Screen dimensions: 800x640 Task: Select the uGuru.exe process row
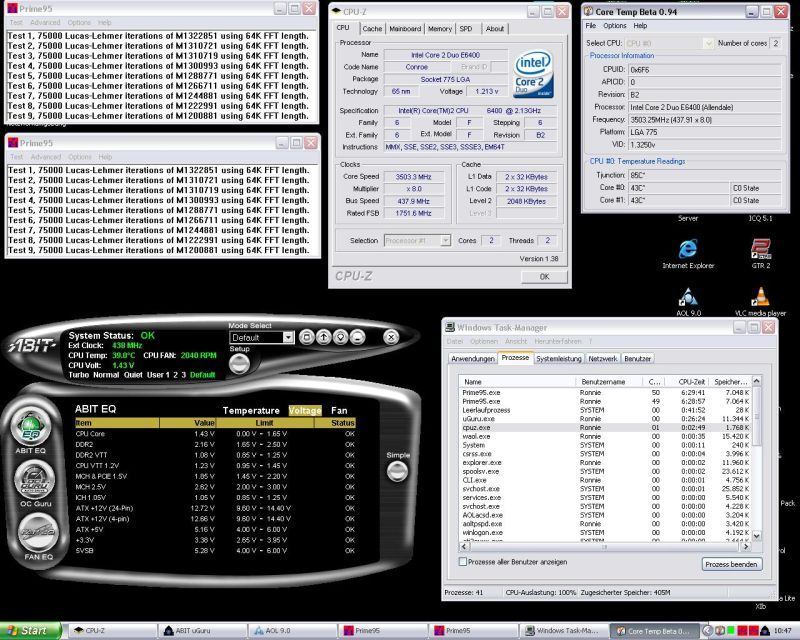(605, 419)
